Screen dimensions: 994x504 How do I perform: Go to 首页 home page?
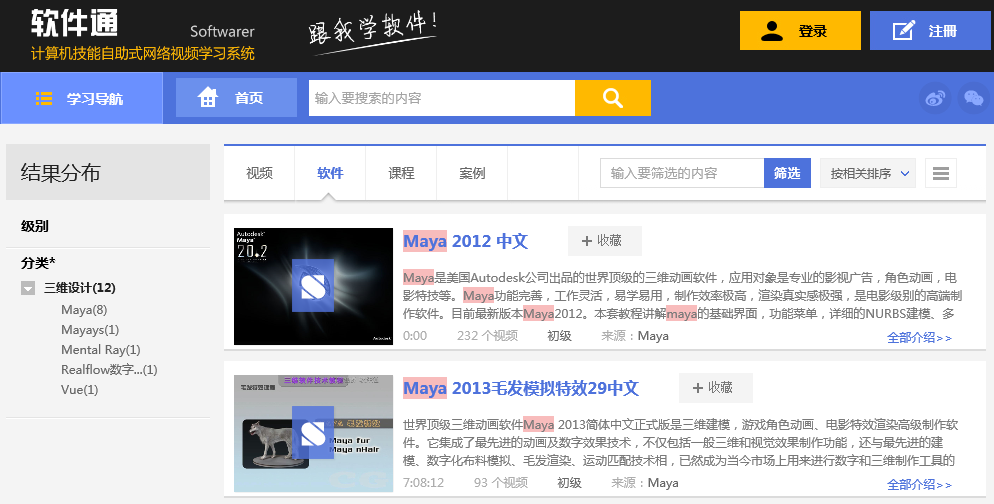(236, 98)
